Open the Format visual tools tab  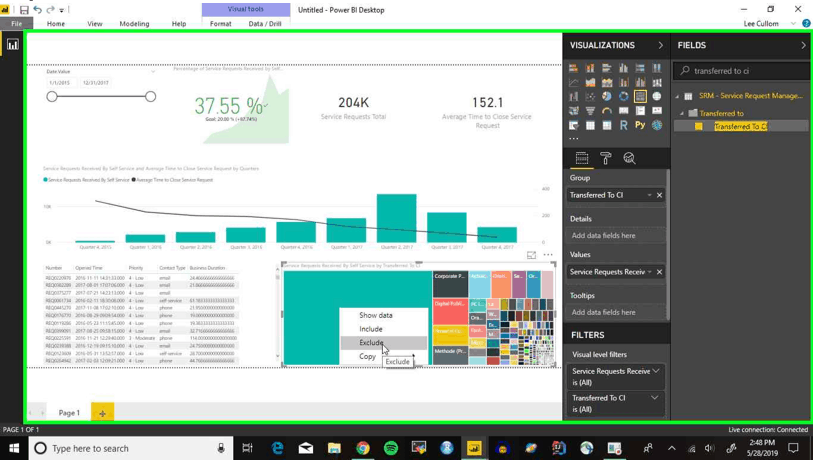tap(221, 23)
